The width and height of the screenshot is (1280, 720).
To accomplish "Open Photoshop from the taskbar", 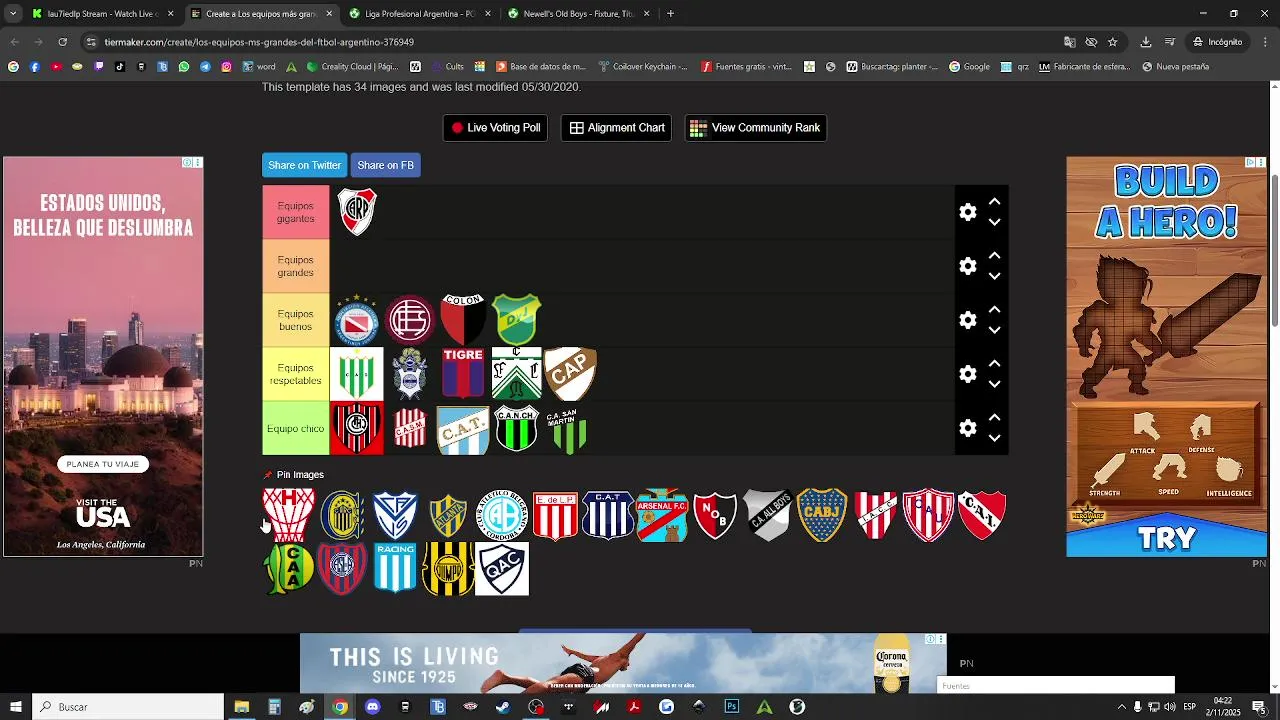I will click(x=732, y=707).
